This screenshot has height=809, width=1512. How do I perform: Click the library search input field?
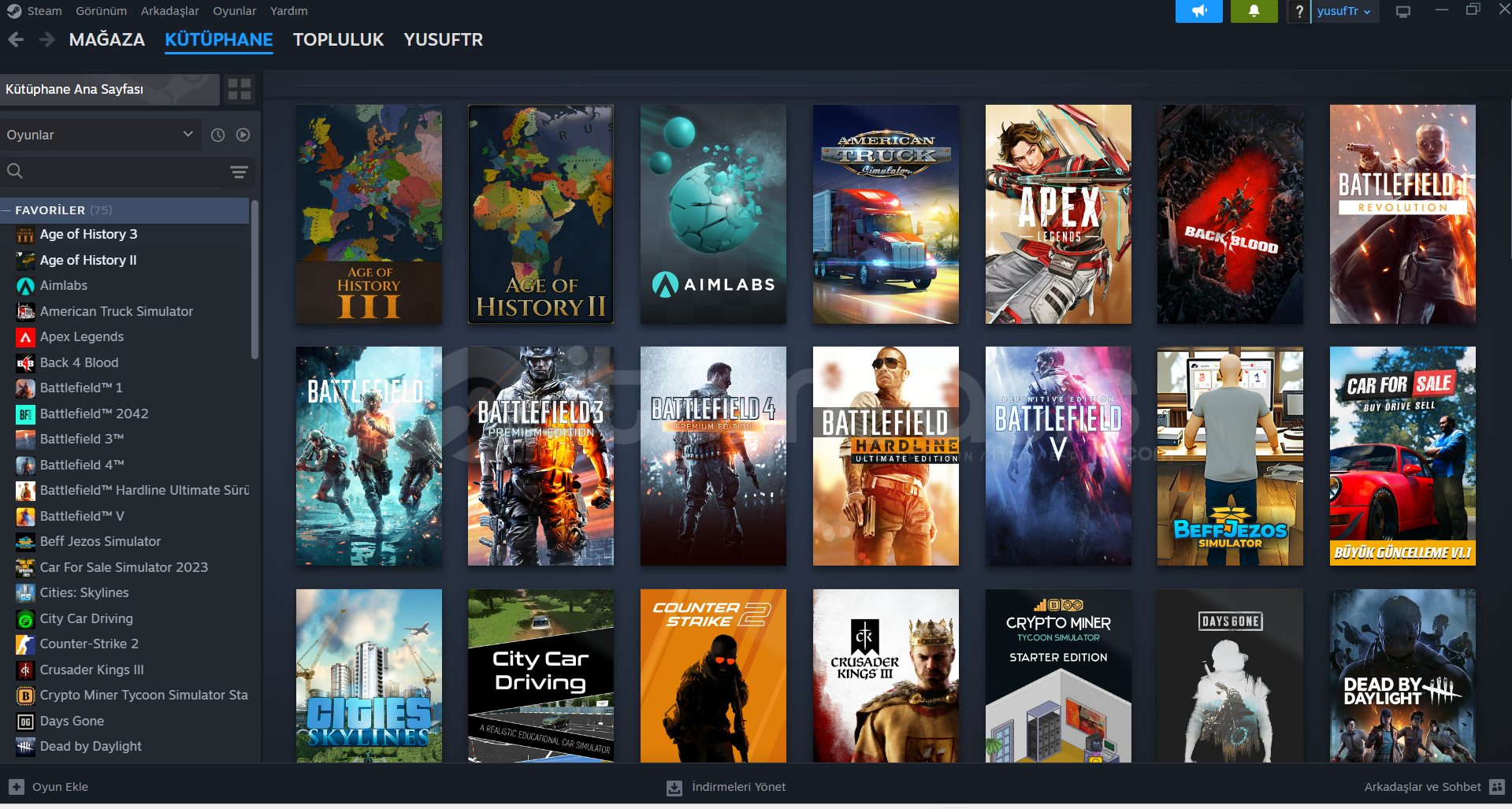click(x=126, y=172)
